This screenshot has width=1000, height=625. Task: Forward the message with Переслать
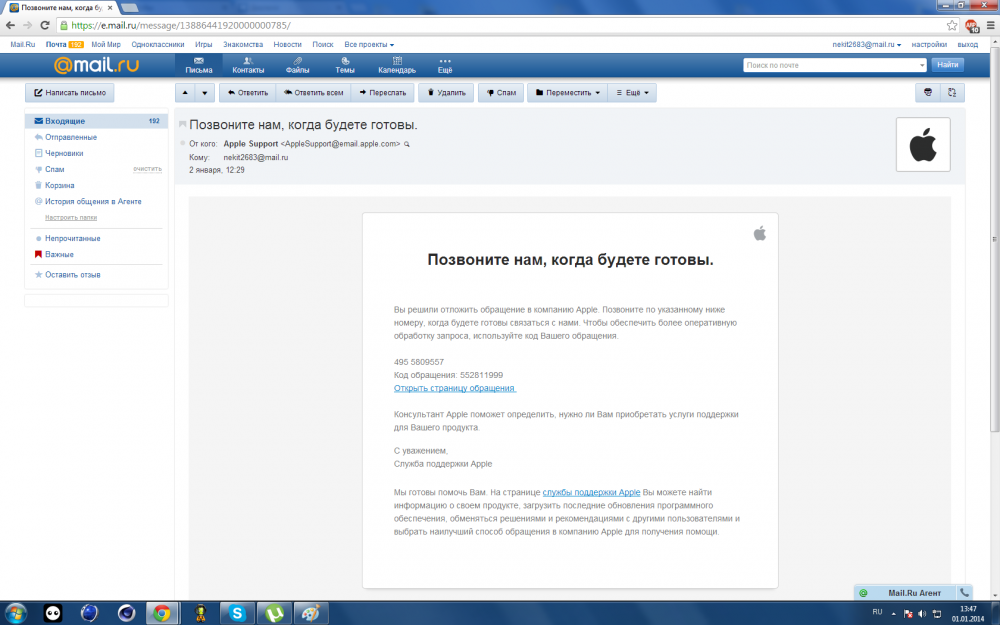coord(383,92)
